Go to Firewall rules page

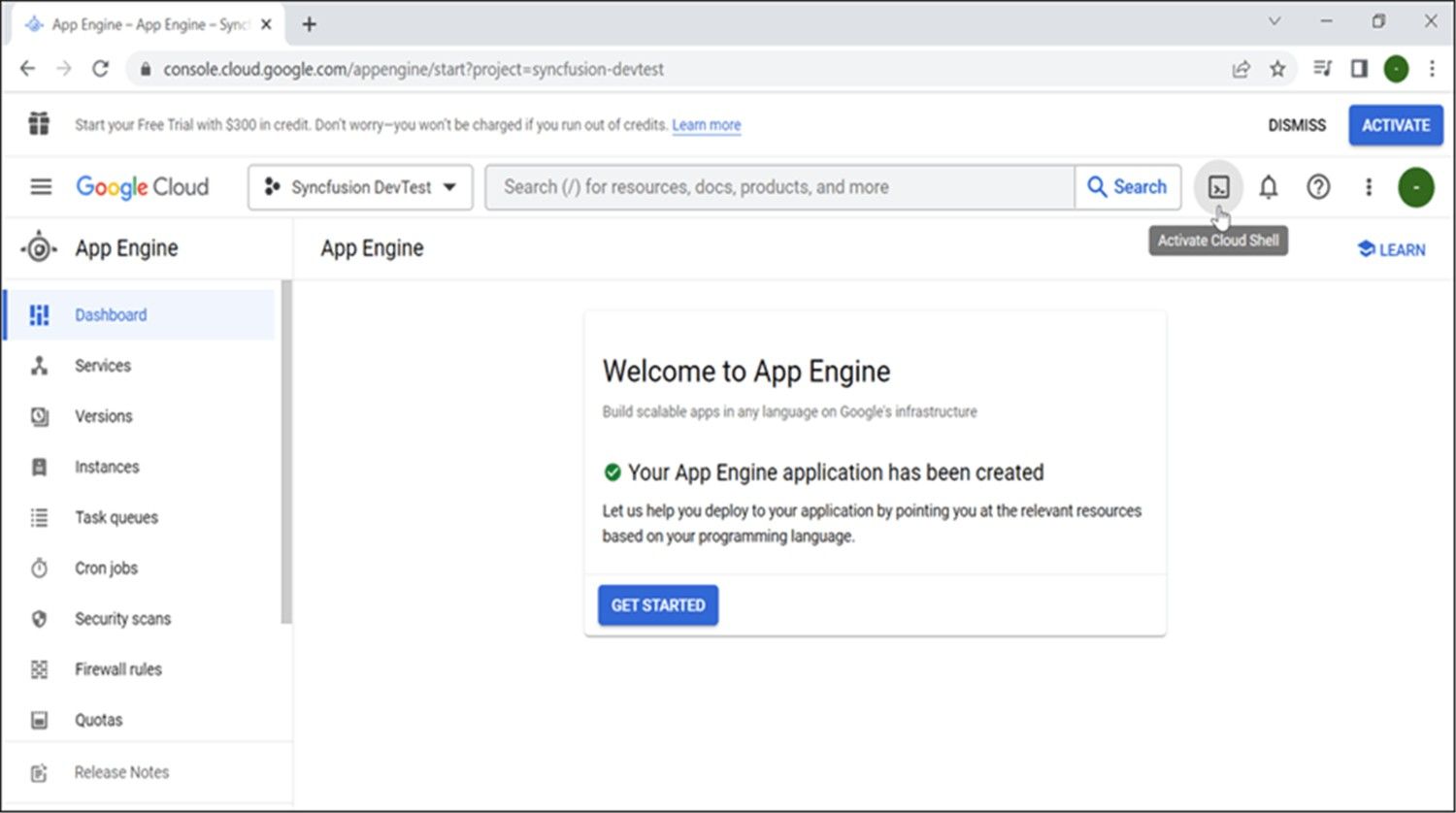[x=117, y=669]
